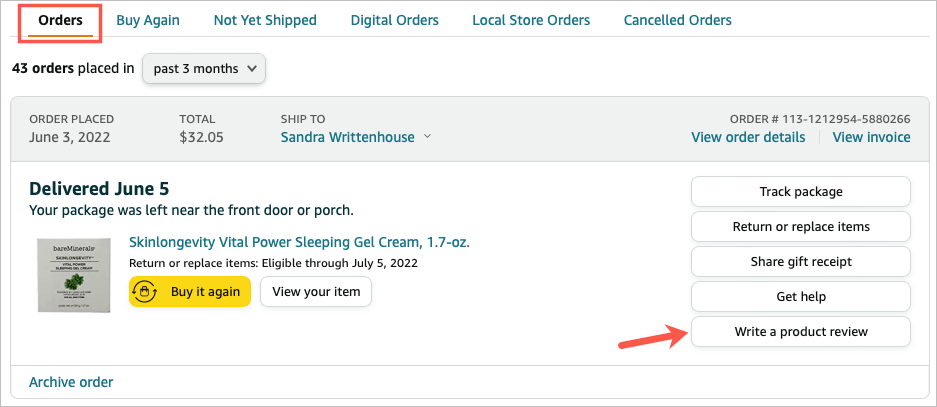Click the Archive order link
Viewport: 937px width, 407px height.
[71, 382]
